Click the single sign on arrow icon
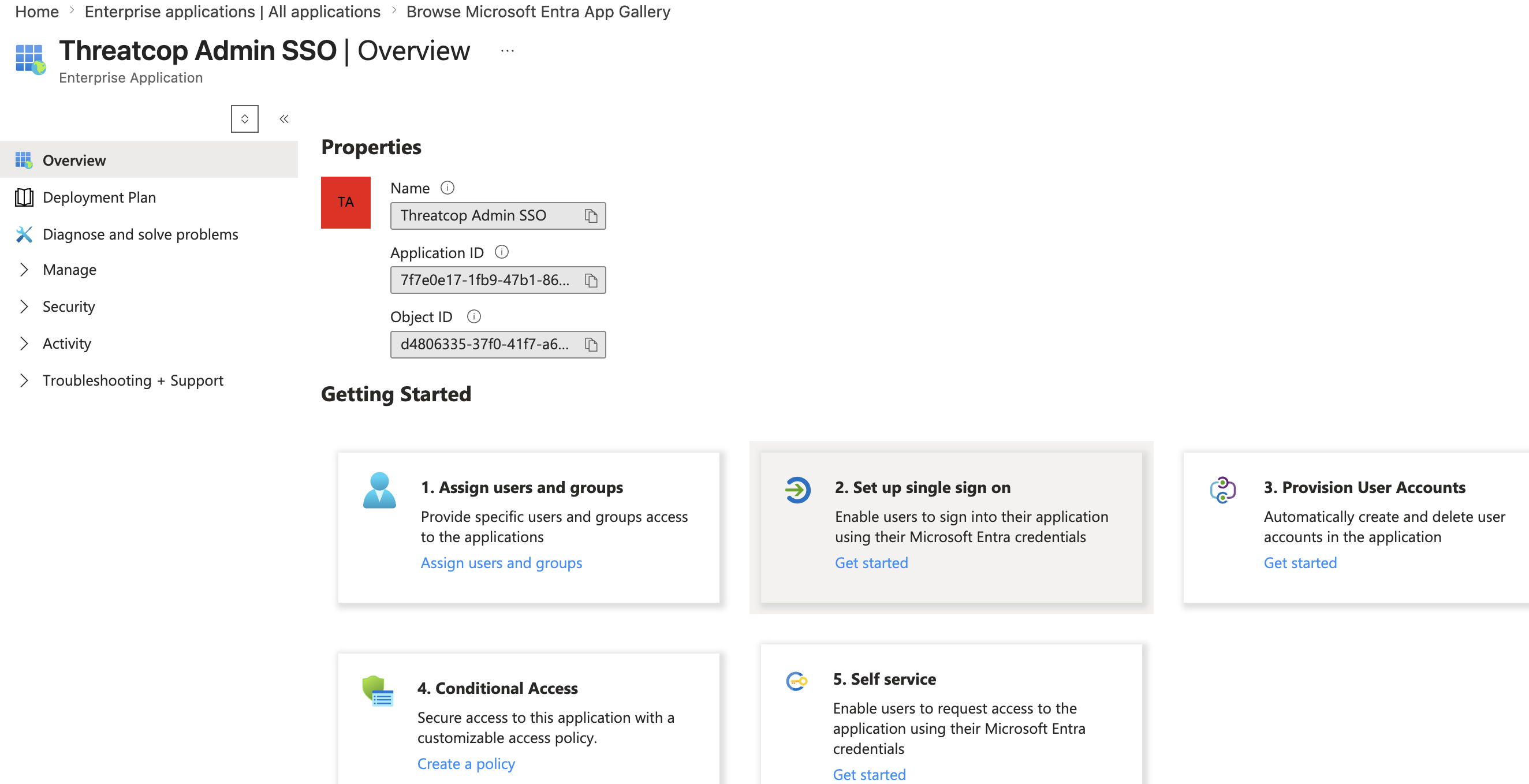Viewport: 1529px width, 784px height. tap(798, 490)
